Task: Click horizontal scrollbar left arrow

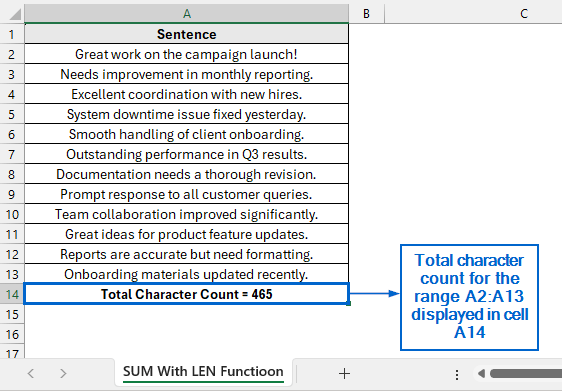Action: [481, 374]
